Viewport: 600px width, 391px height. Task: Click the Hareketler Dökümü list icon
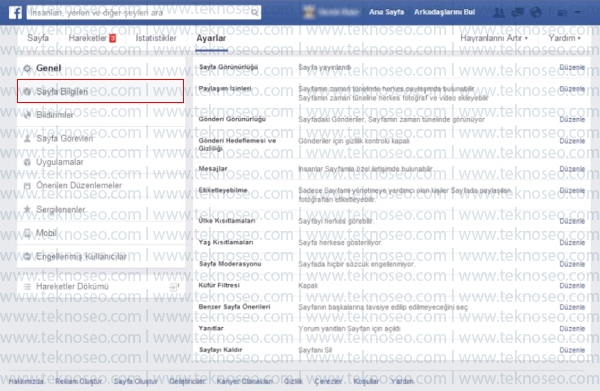(27, 287)
